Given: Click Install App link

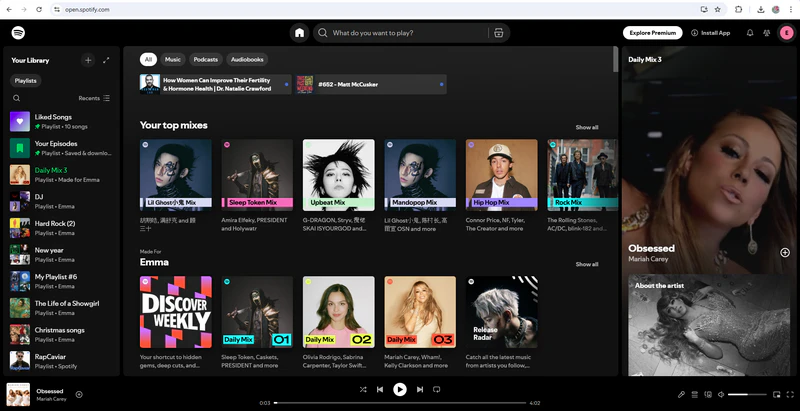Looking at the screenshot, I should click(x=711, y=33).
